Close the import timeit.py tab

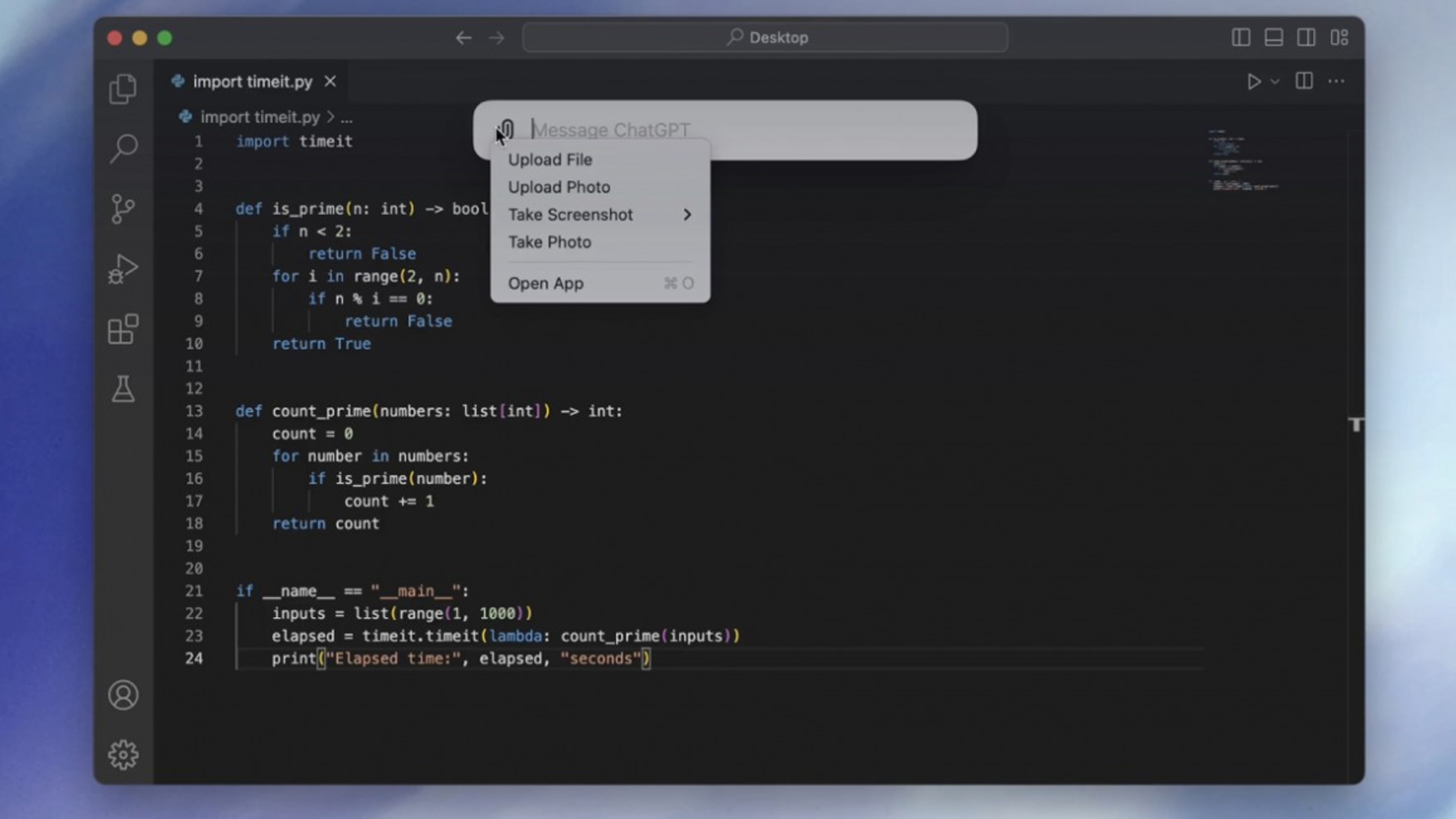330,81
